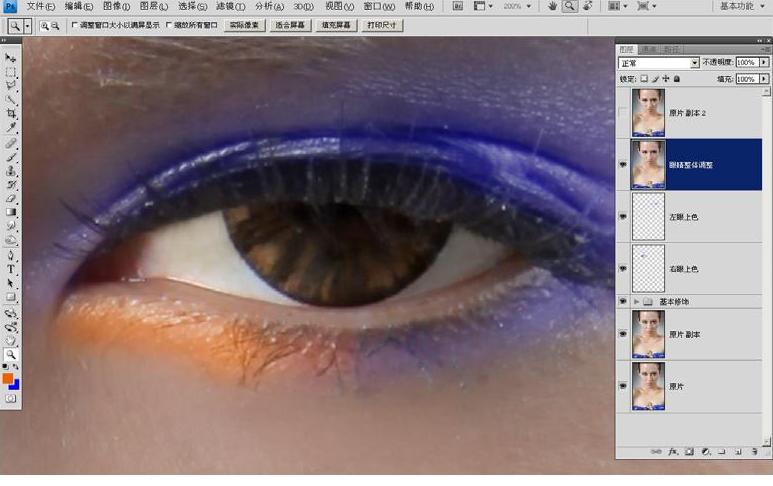The image size is (773, 486).
Task: Open the opacity slider arrow
Action: [x=764, y=62]
